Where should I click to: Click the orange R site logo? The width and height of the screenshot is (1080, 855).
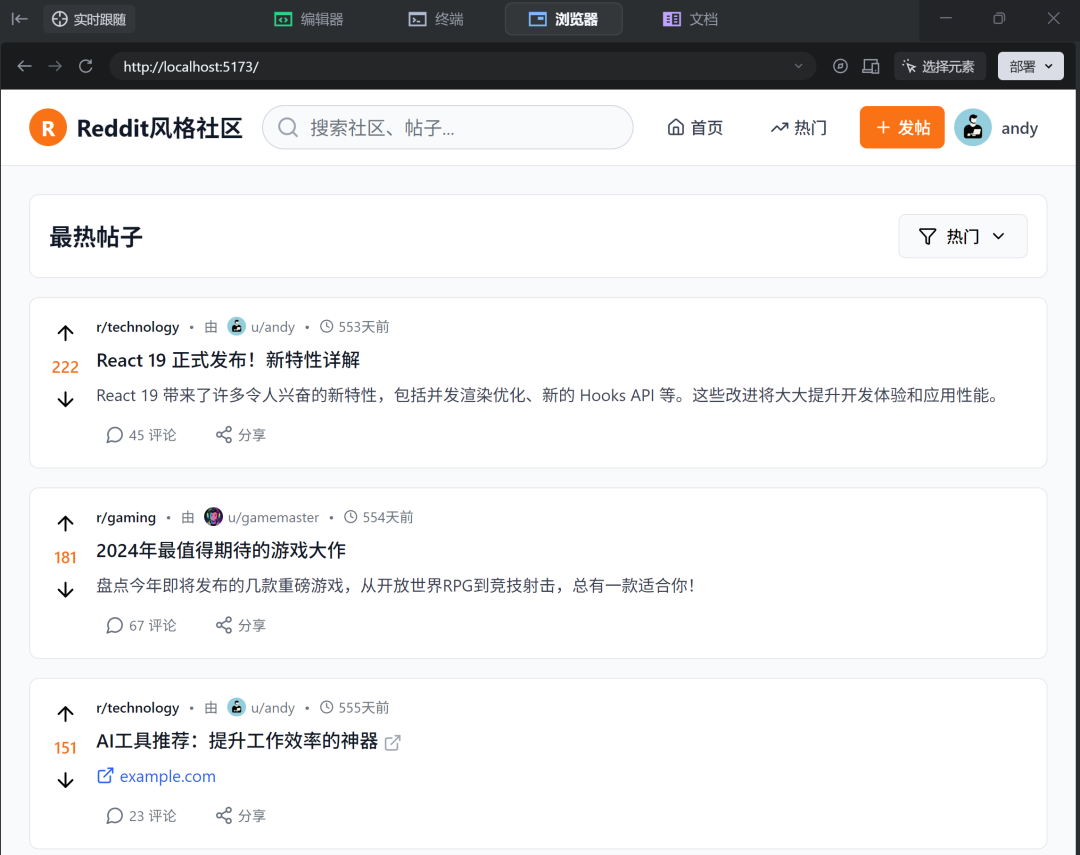[48, 127]
